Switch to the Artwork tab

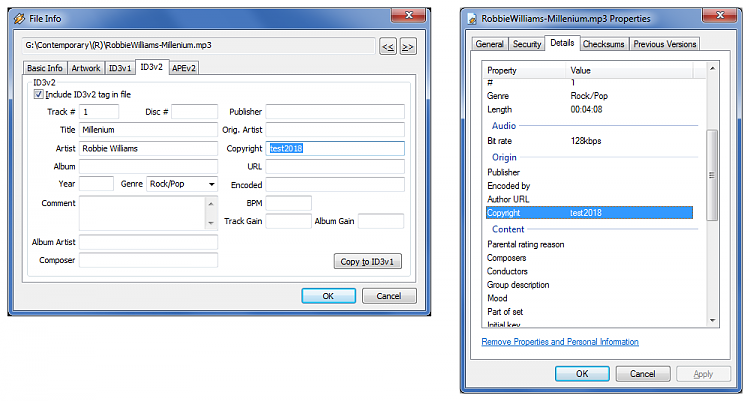86,68
